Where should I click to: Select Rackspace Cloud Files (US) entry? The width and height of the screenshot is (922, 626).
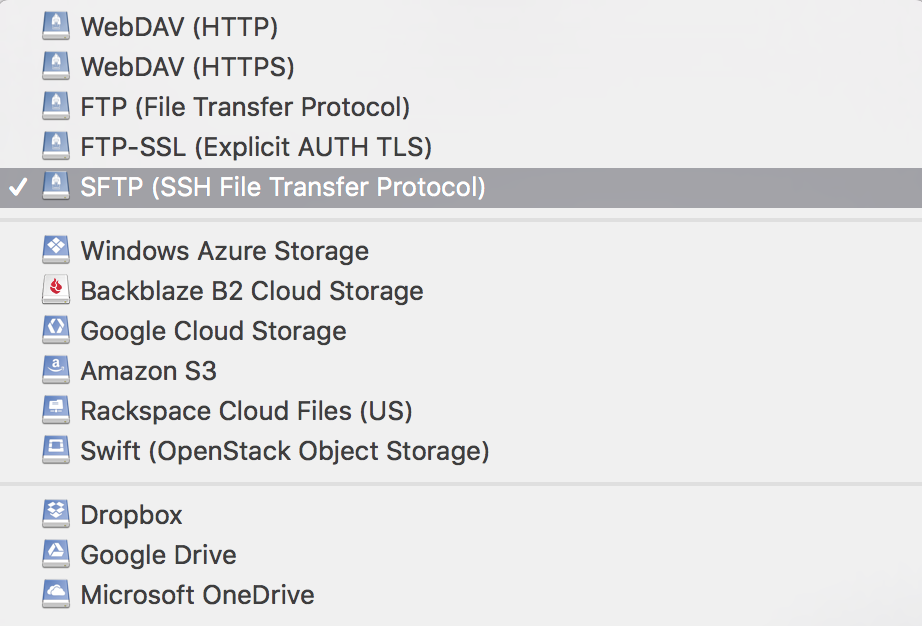pyautogui.click(x=246, y=411)
